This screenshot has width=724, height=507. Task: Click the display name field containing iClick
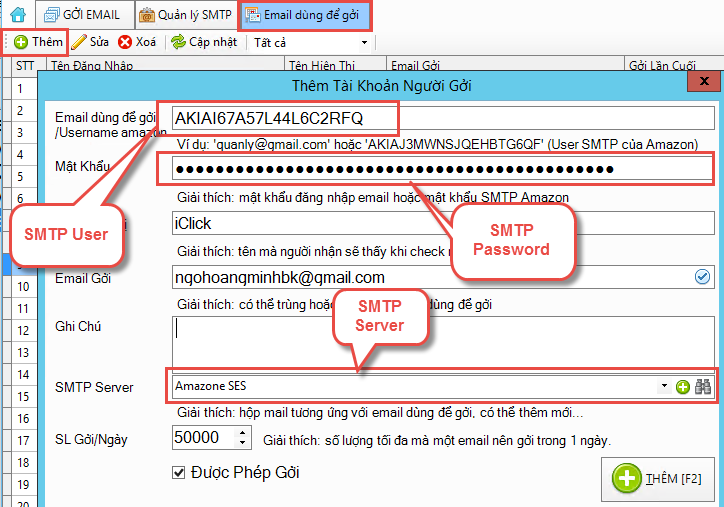point(443,223)
